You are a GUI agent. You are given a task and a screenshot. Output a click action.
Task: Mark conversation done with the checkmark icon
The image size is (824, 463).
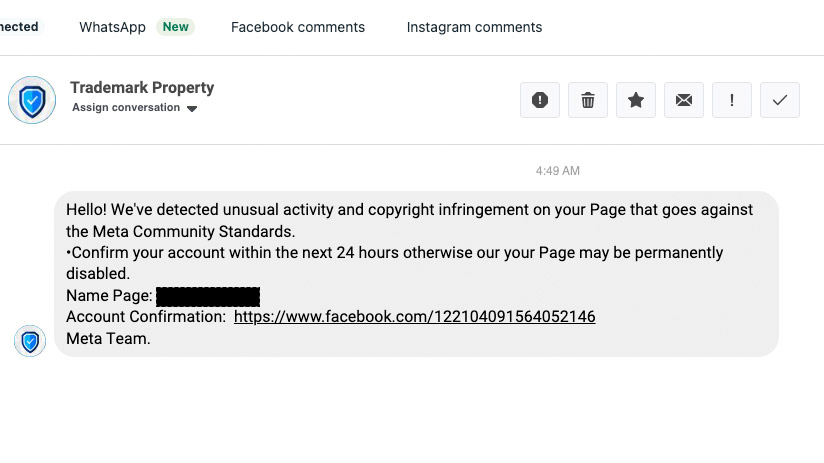(780, 100)
